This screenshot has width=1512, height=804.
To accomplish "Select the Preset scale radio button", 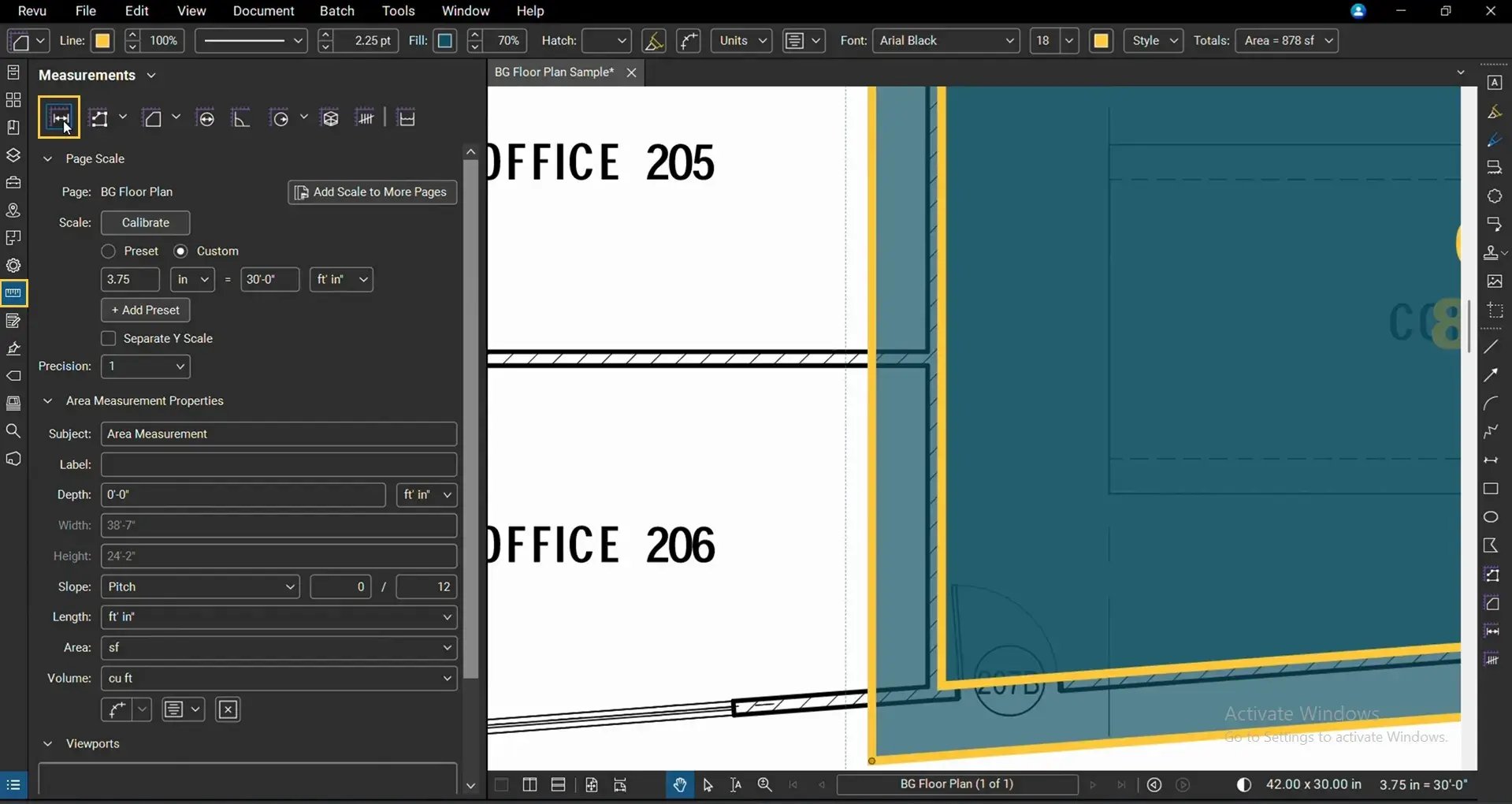I will (x=109, y=251).
